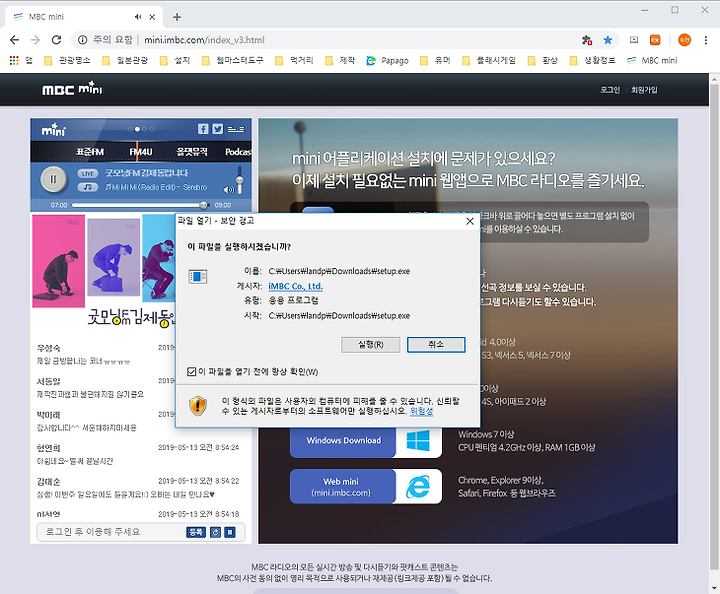The height and width of the screenshot is (594, 720).
Task: Click the Web mini (mini.imbc.com) button
Action: coord(341,487)
